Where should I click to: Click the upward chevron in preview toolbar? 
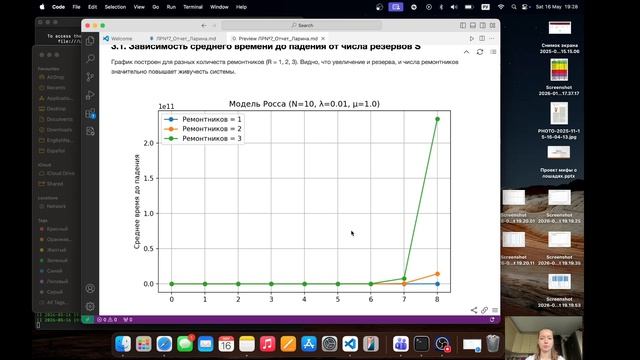[467, 52]
